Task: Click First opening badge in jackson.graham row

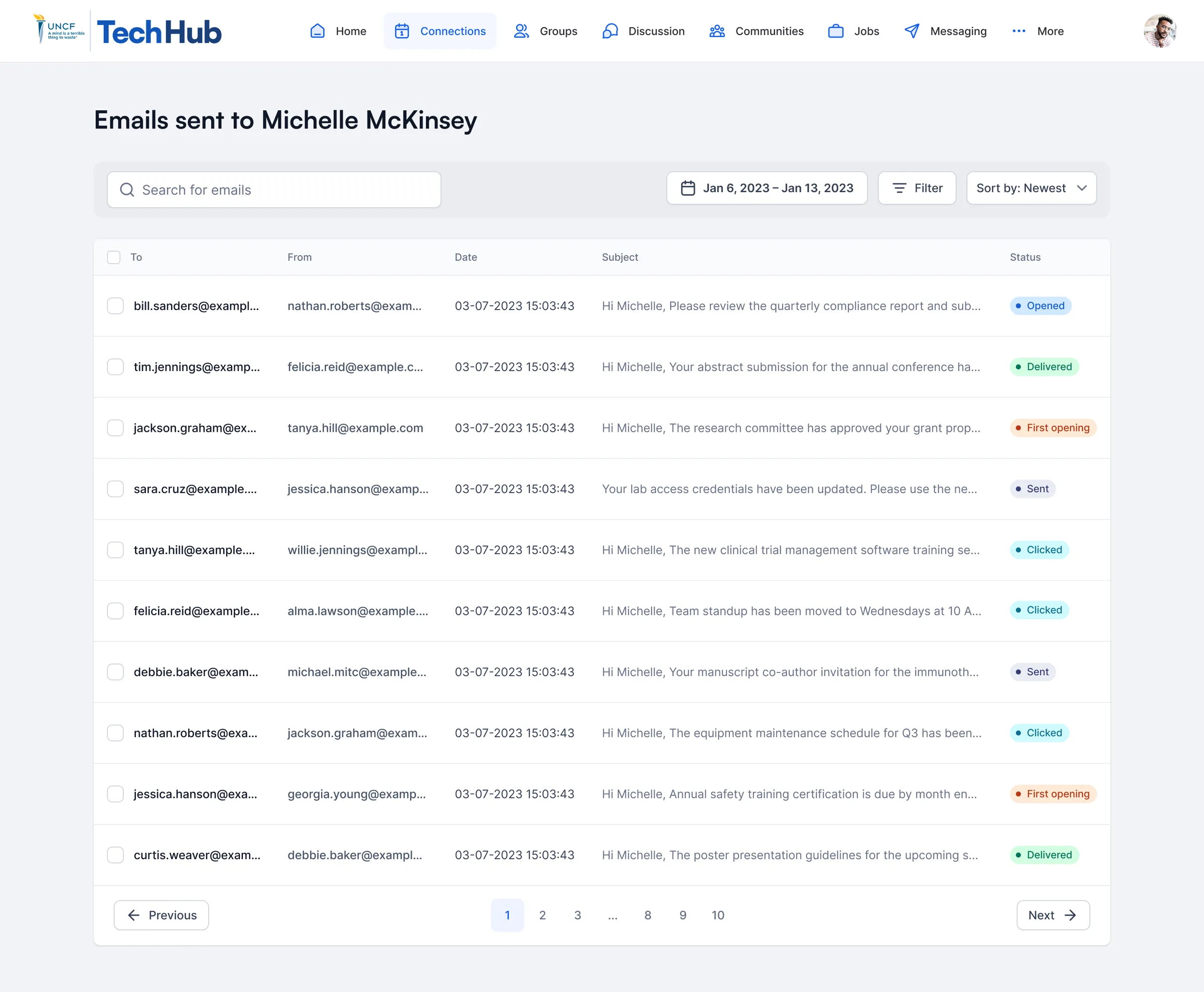Action: click(x=1053, y=428)
